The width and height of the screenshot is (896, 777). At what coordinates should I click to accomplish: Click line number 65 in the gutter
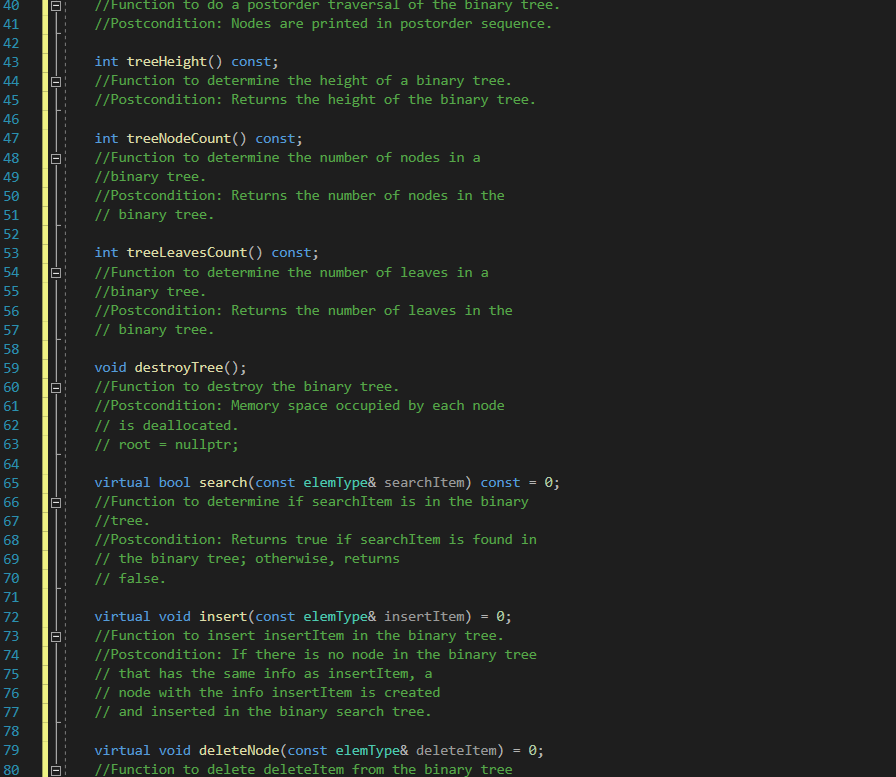(x=12, y=483)
